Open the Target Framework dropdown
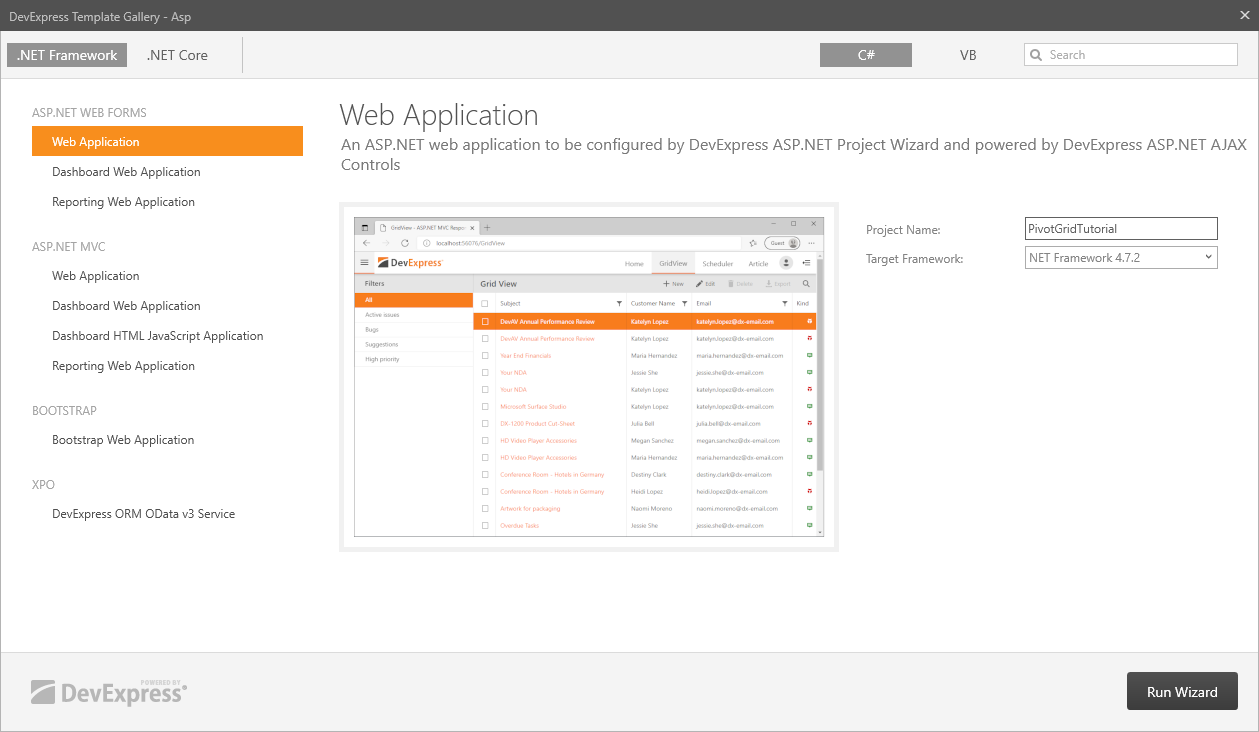This screenshot has height=732, width=1259. 1122,258
